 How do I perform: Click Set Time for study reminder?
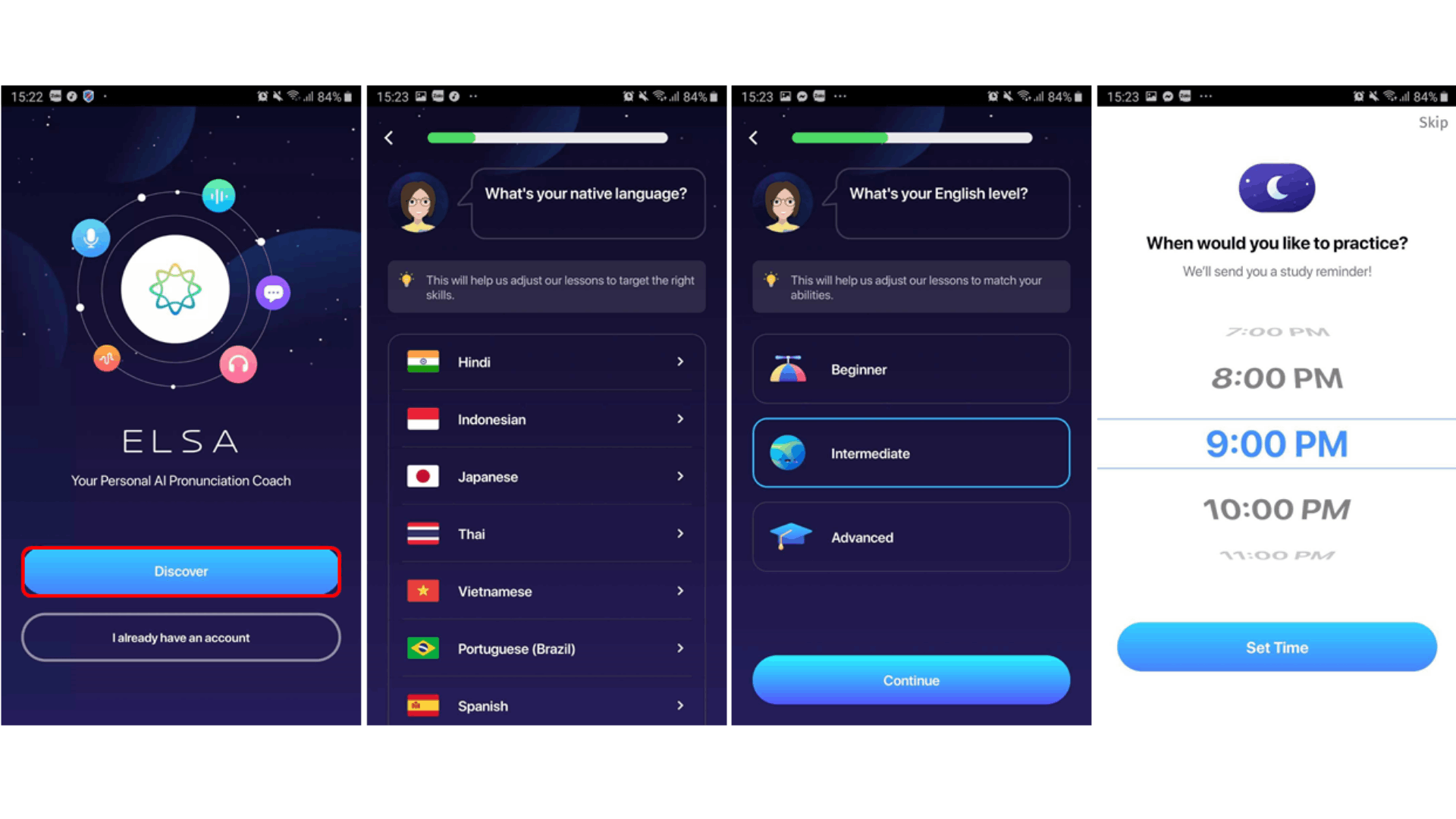point(1276,647)
